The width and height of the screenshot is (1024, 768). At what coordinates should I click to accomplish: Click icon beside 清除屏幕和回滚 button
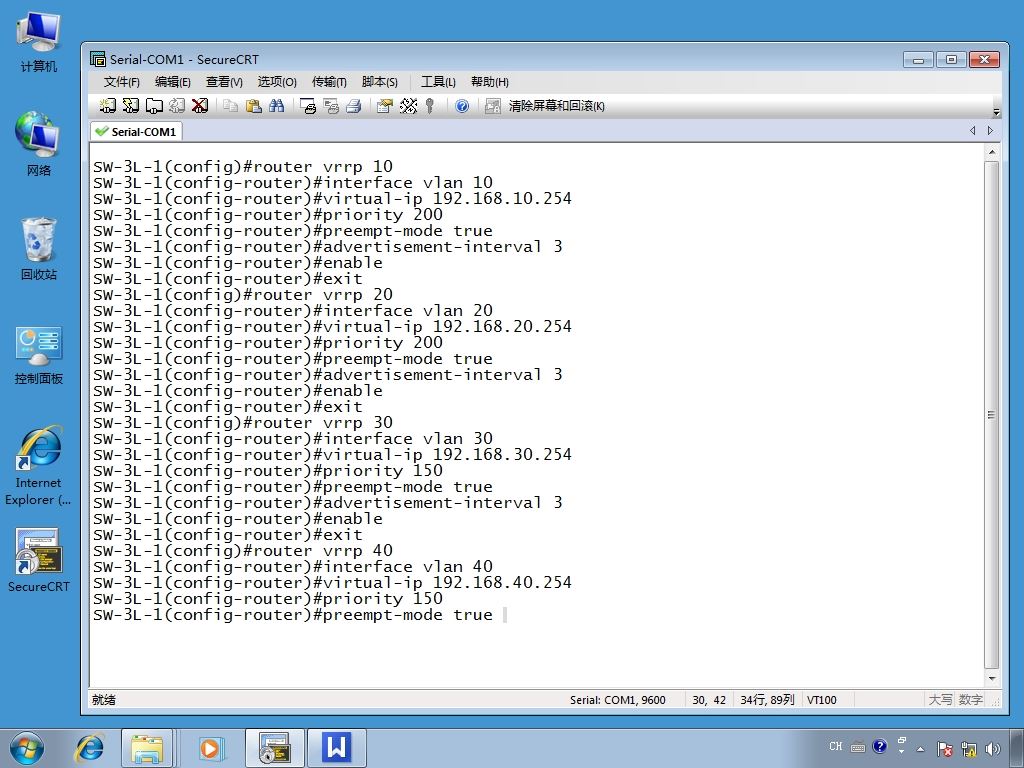(x=493, y=106)
